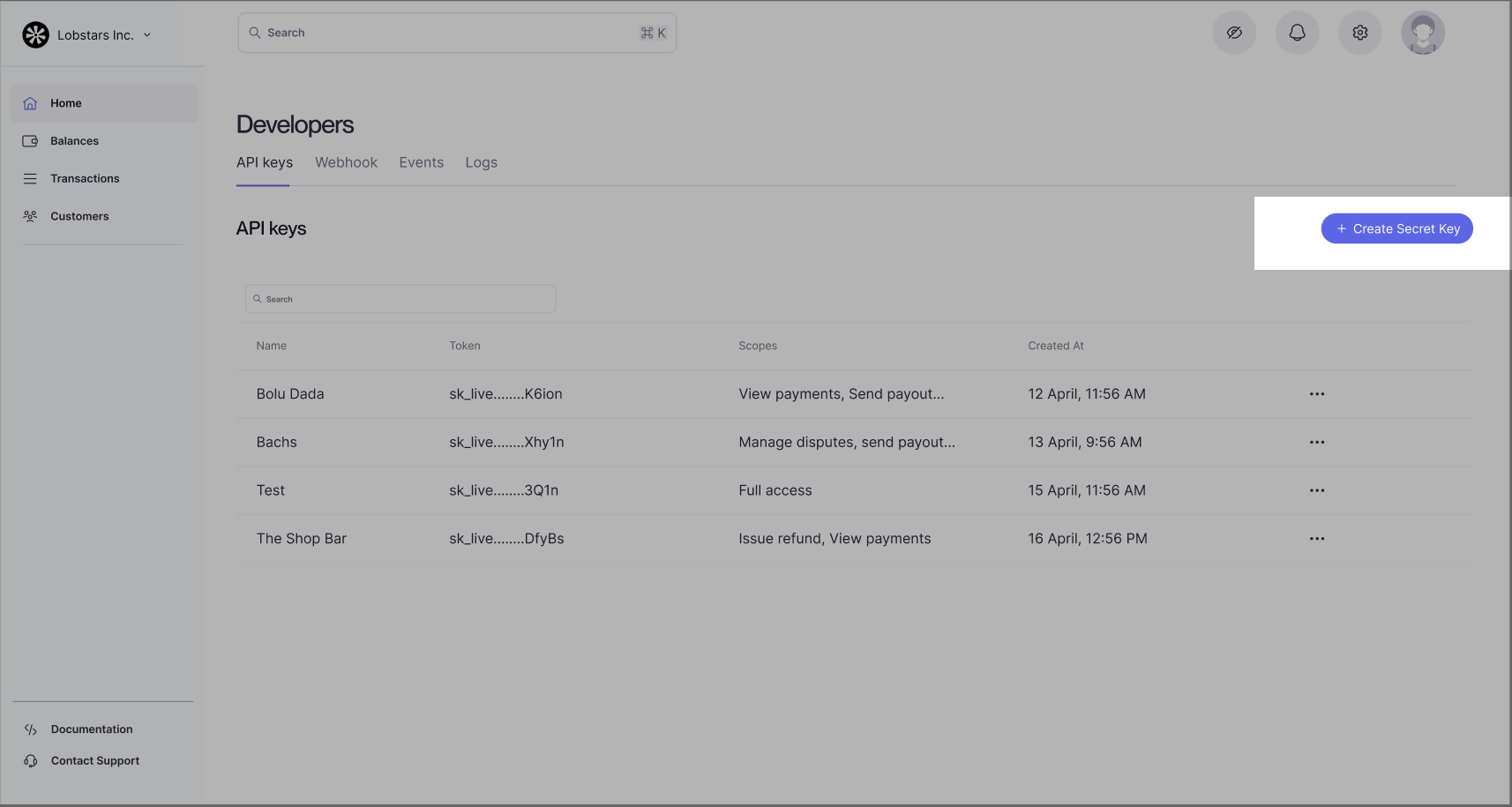Open more options for Test key
This screenshot has width=1512, height=807.
coord(1317,490)
